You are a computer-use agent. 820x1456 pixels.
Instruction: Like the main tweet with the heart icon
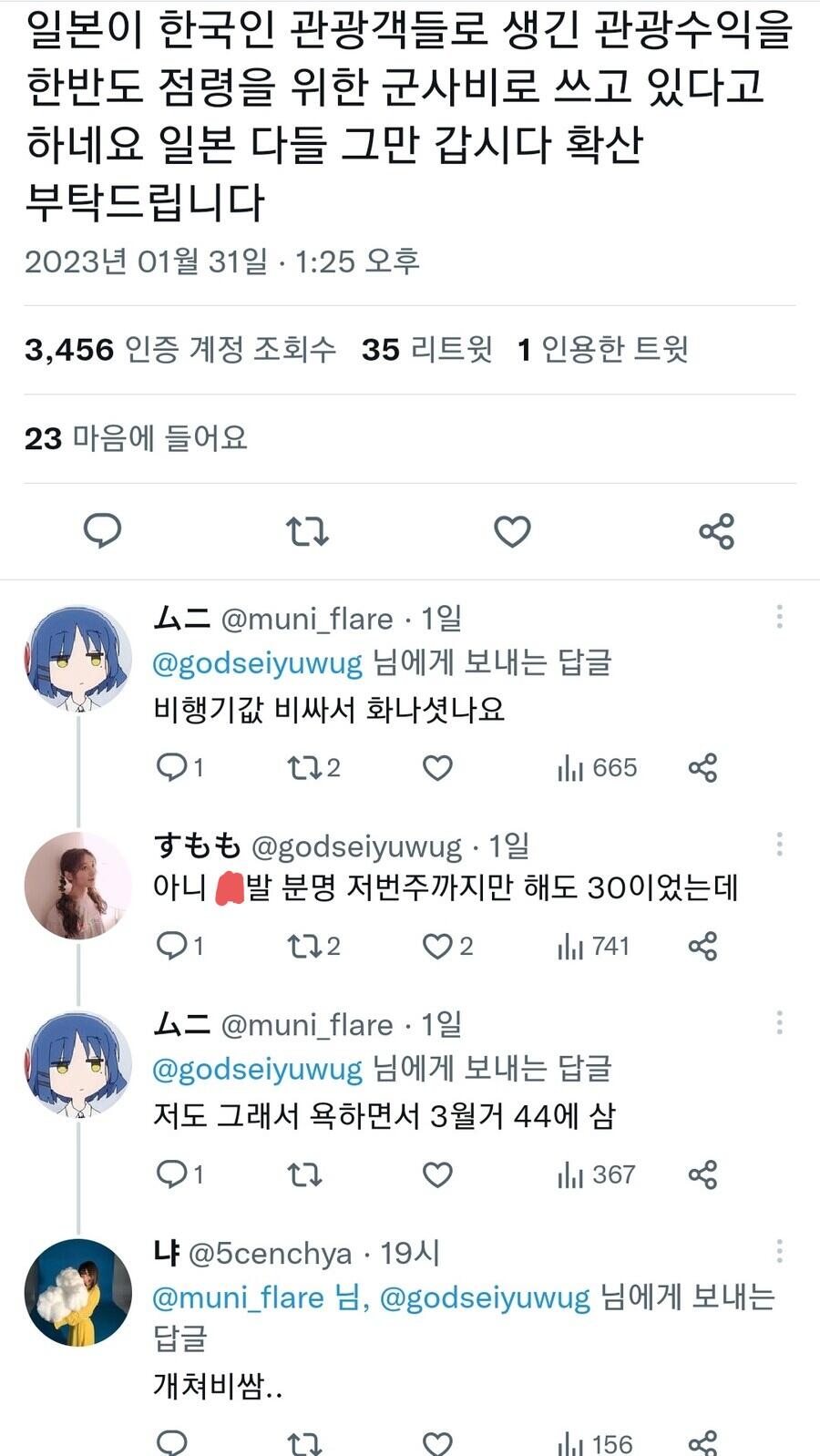pos(512,530)
